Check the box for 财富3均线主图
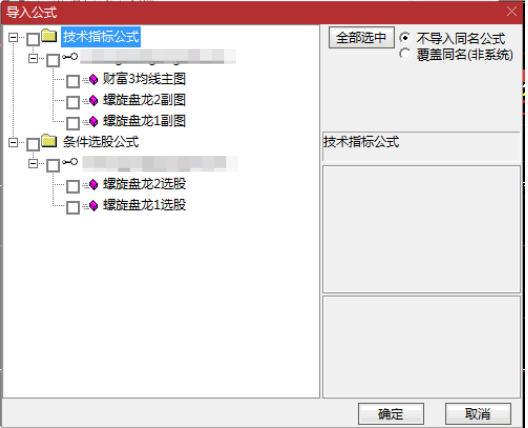Image resolution: width=528 pixels, height=428 pixels. point(73,81)
